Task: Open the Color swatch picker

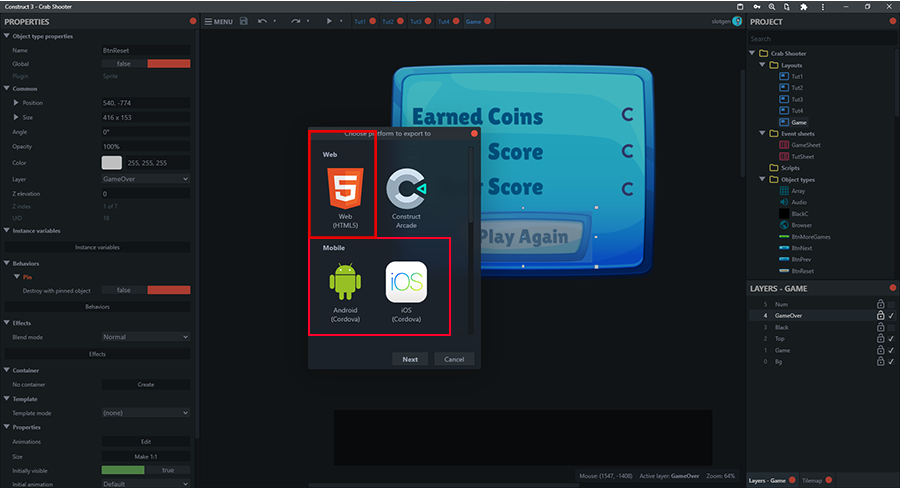Action: point(111,162)
